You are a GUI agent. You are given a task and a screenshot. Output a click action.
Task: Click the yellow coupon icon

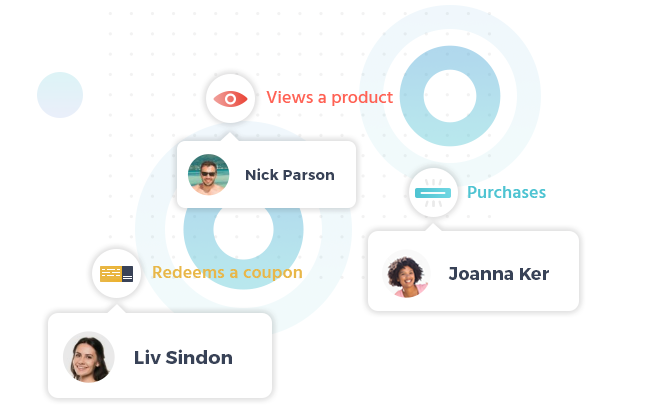[x=117, y=273]
